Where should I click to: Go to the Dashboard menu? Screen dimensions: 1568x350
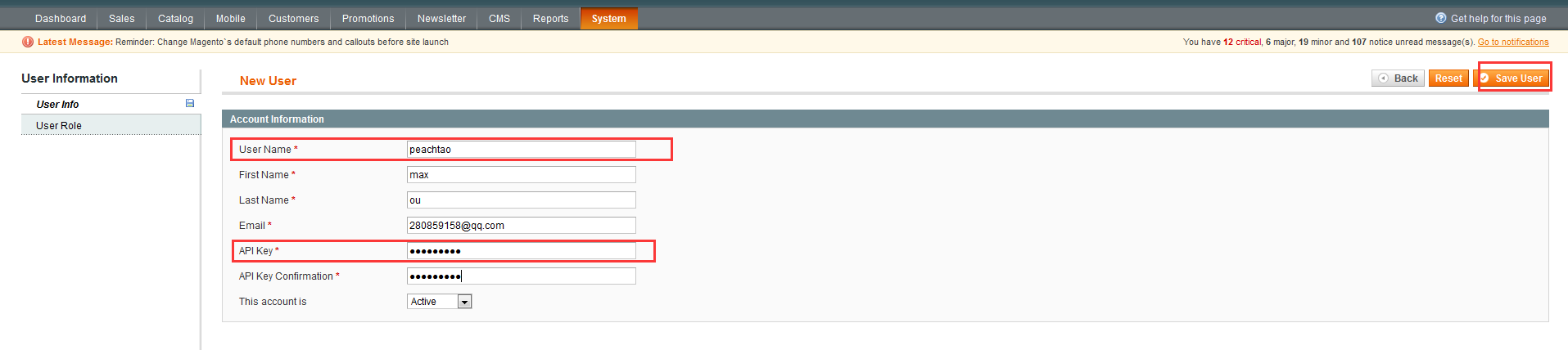(x=61, y=19)
